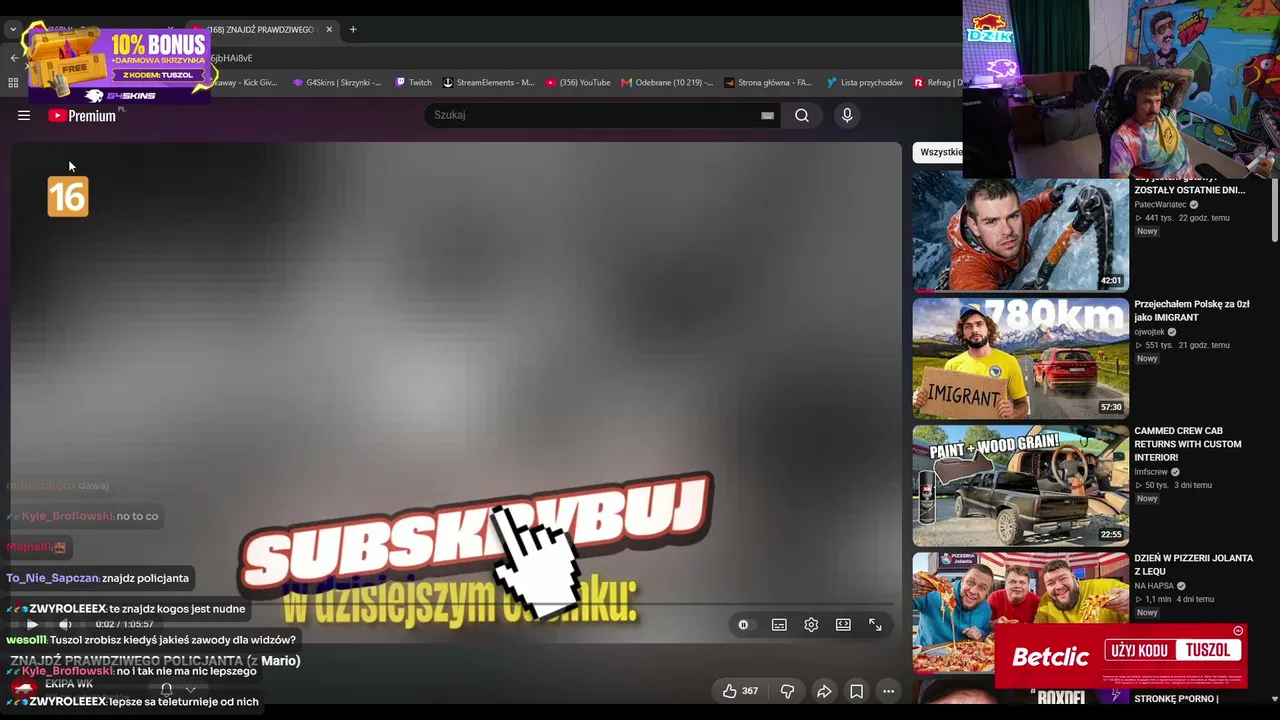The width and height of the screenshot is (1280, 720).
Task: Open more actions three-dot menu below video
Action: pyautogui.click(x=888, y=691)
